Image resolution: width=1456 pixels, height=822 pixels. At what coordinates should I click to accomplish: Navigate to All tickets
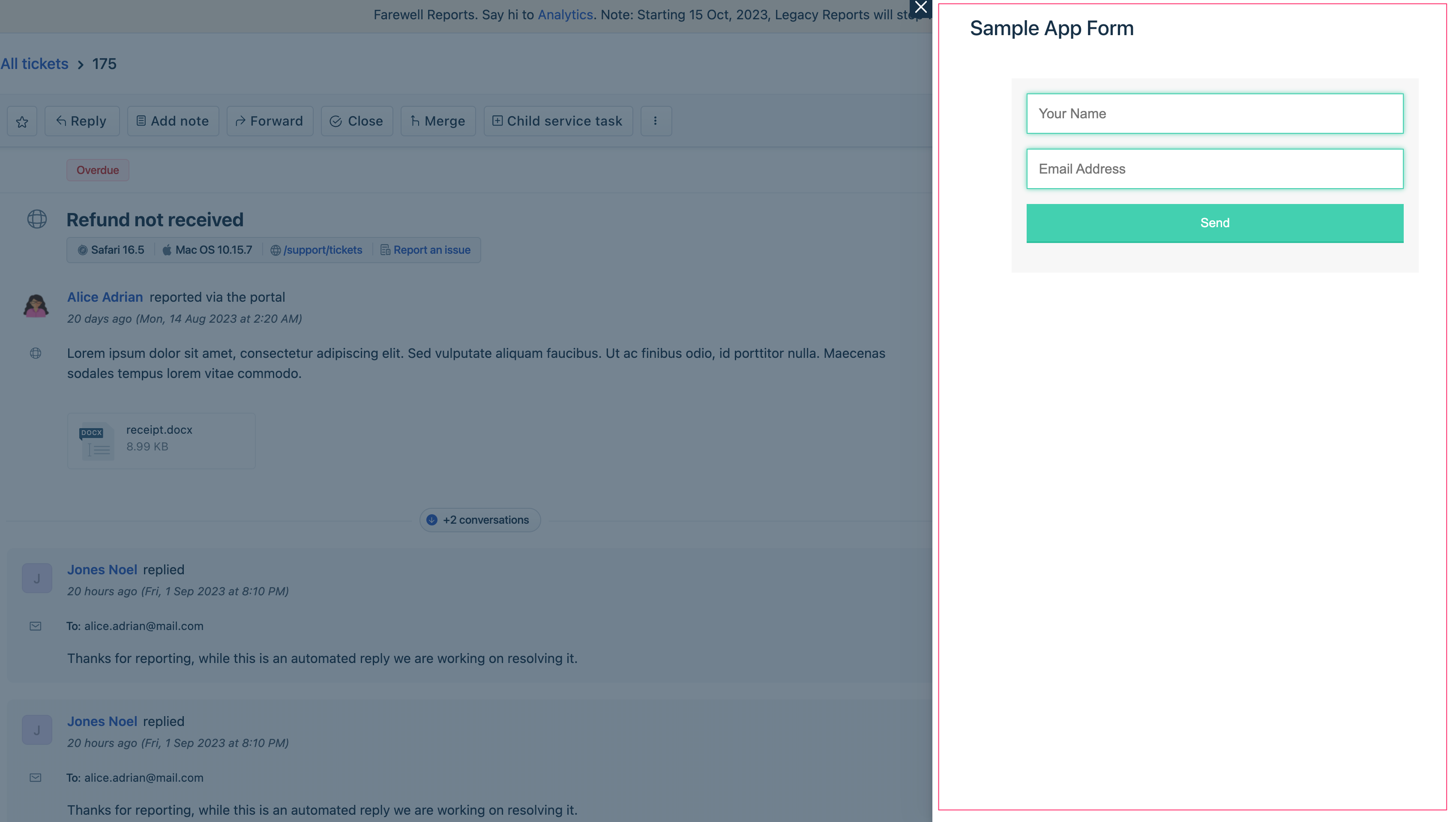34,63
